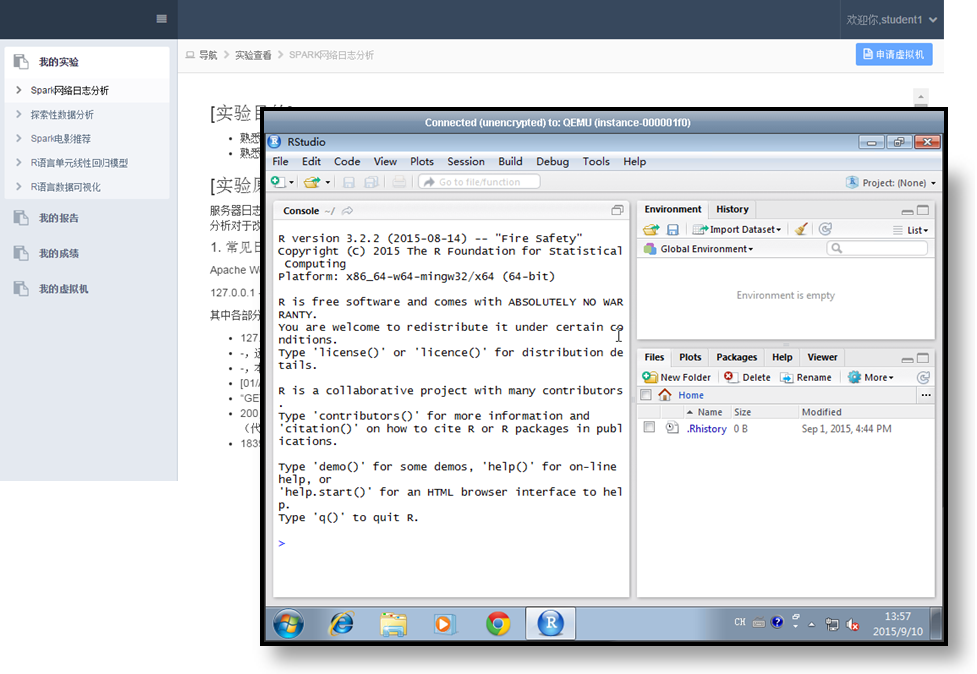Screen dimensions: 977x674
Task: Tick the checkbox next to .Rhistory file
Action: point(649,428)
